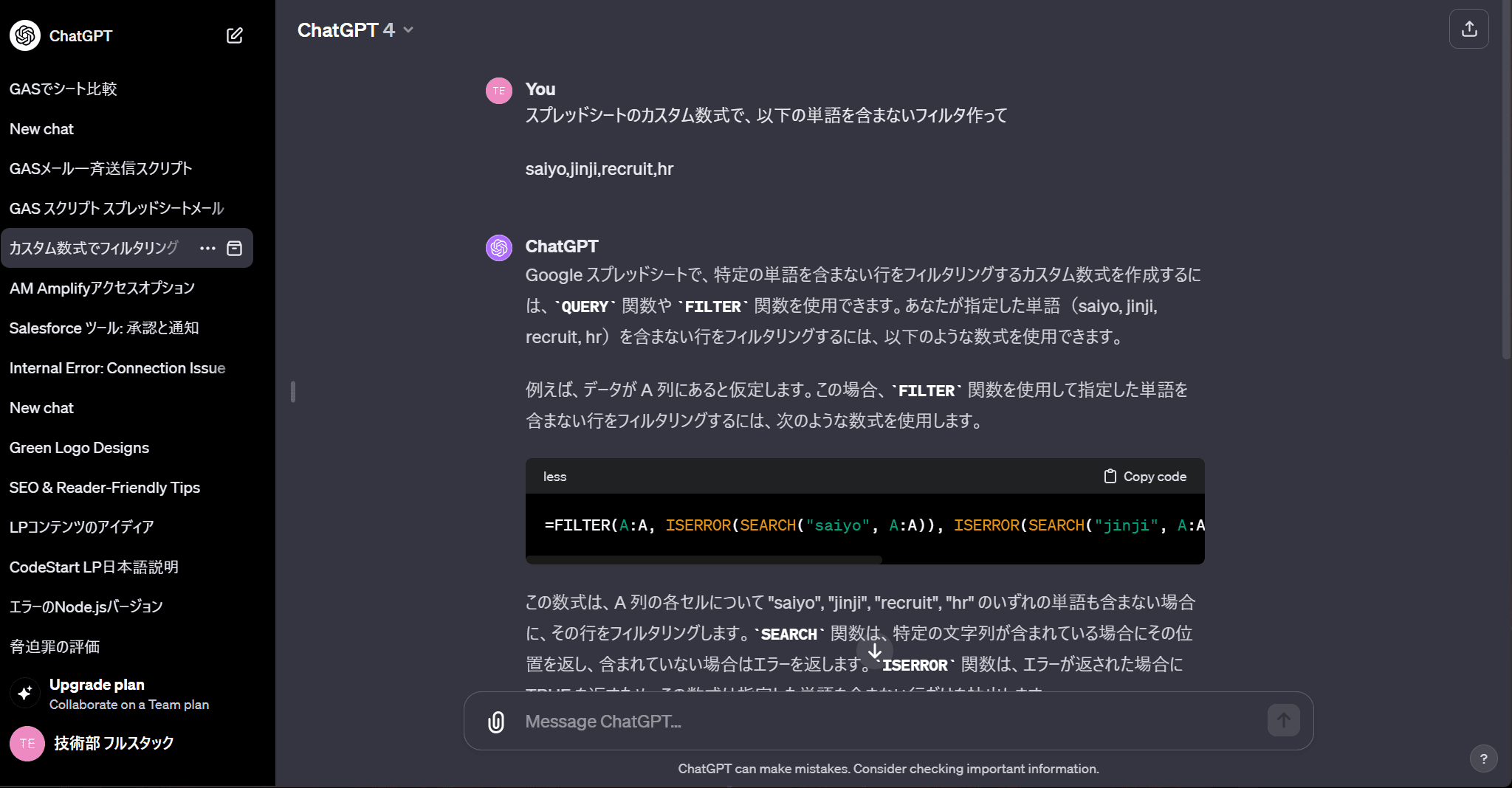Click the ChatGPT logo in sidebar
The width and height of the screenshot is (1512, 788).
(25, 35)
